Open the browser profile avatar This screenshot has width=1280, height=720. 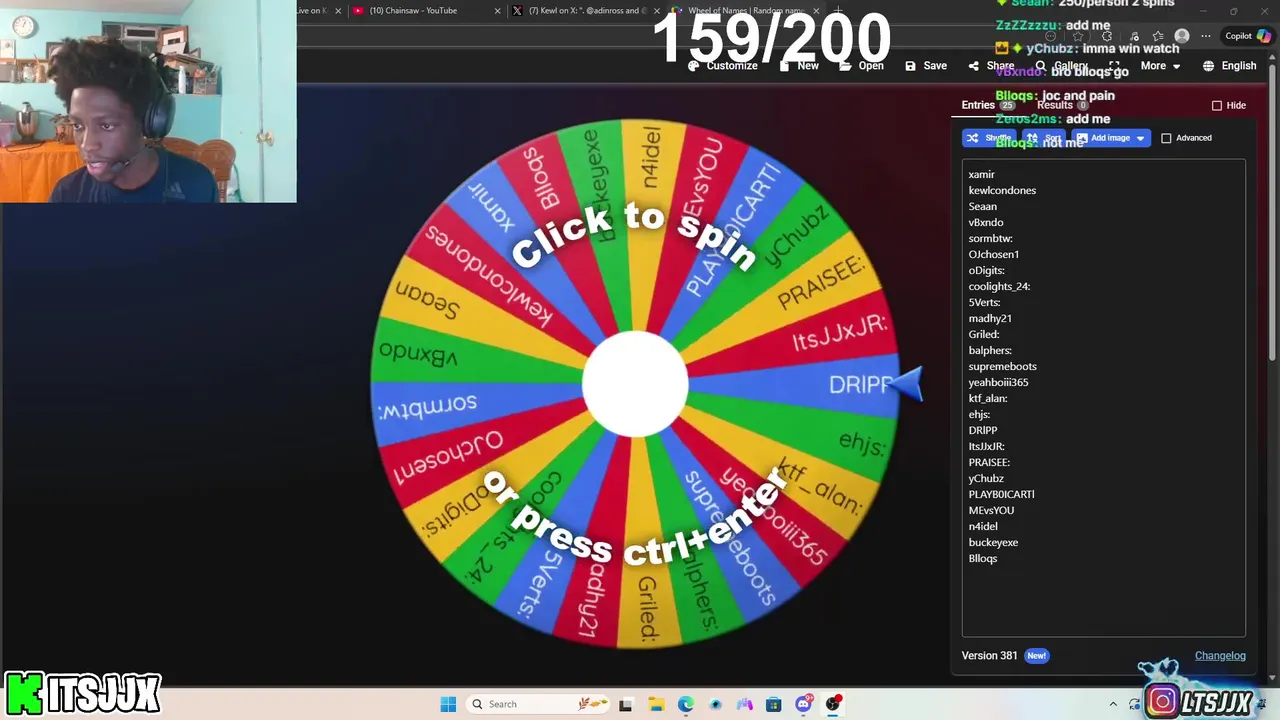tap(1182, 36)
